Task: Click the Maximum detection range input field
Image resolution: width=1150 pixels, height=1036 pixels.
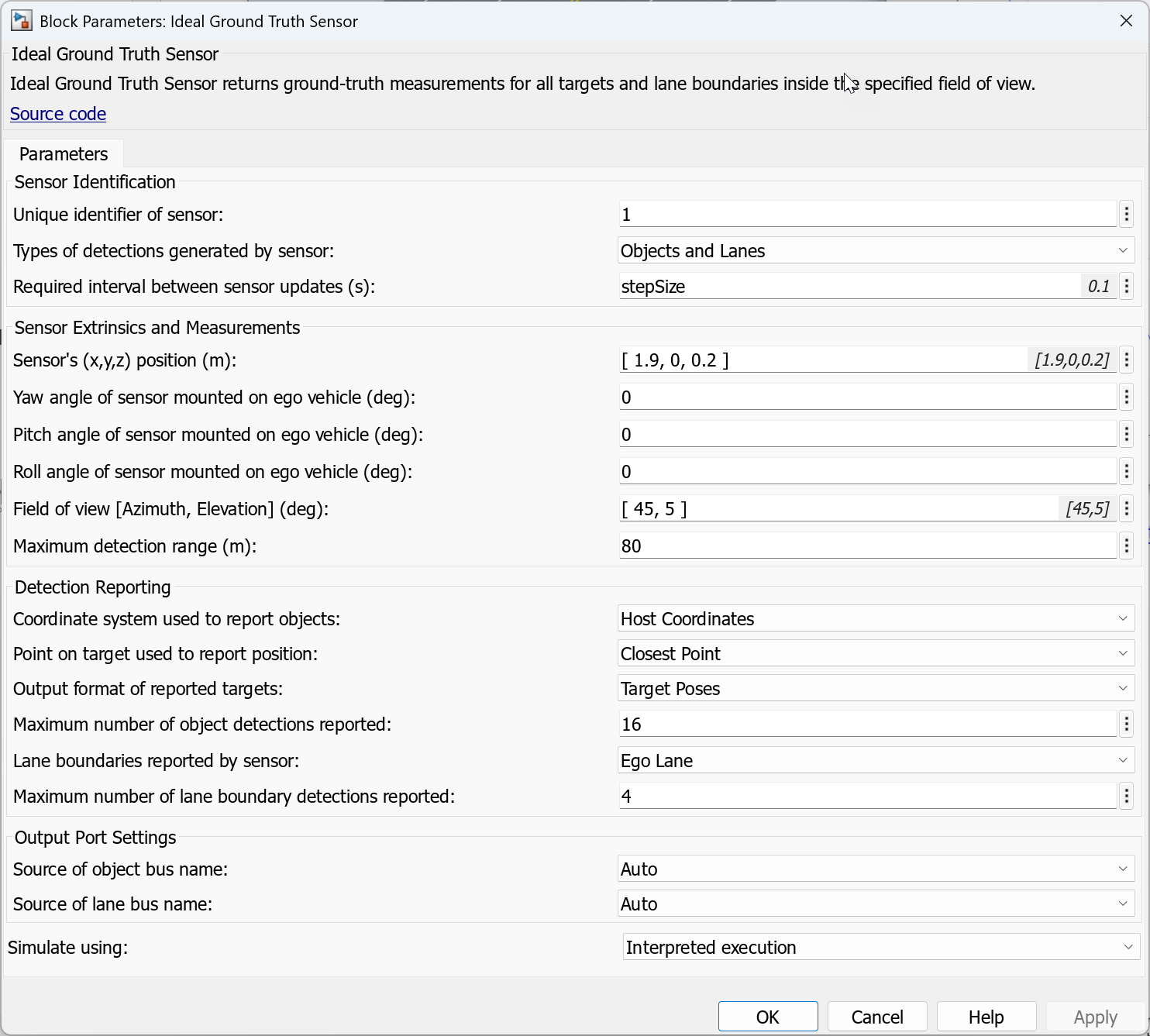Action: pos(866,546)
